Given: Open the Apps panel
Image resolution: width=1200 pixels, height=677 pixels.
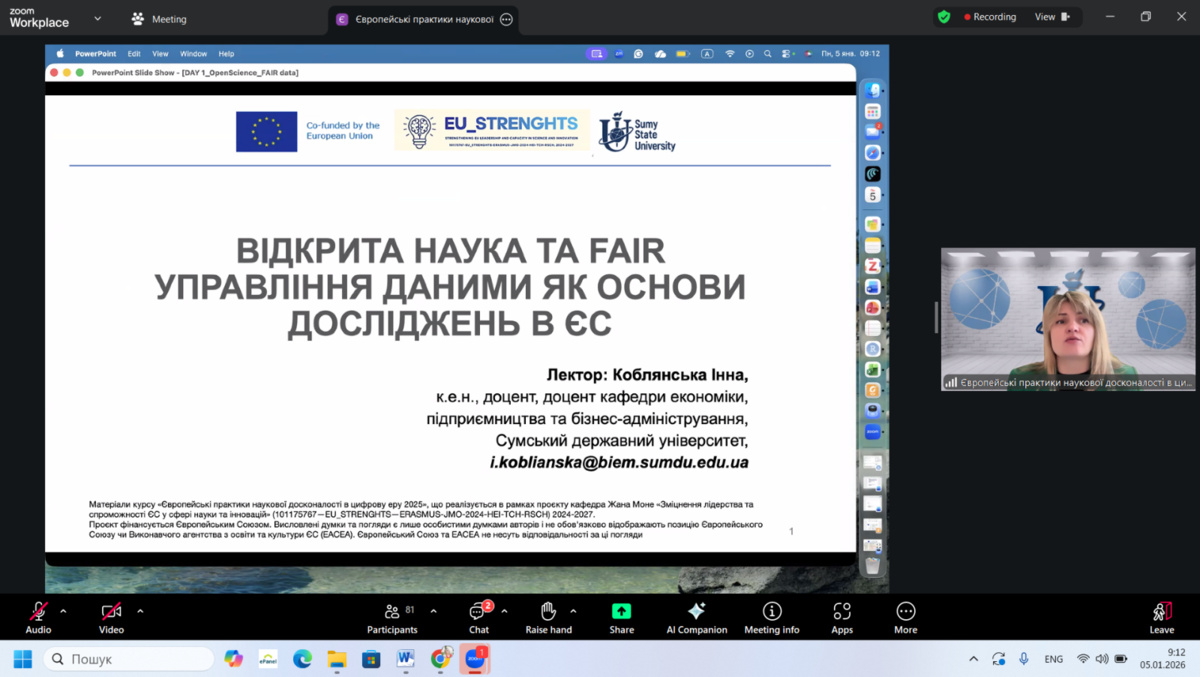Looking at the screenshot, I should pos(842,616).
